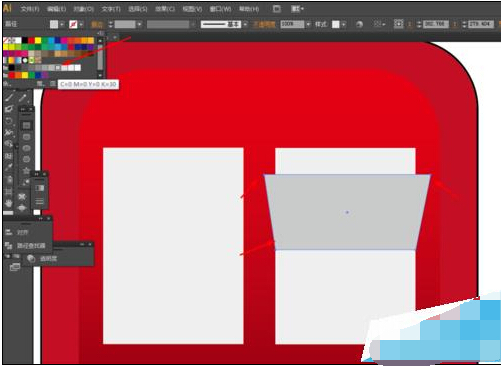501x366 pixels.
Task: Select the Hand tool in toolbox
Action: 9,203
